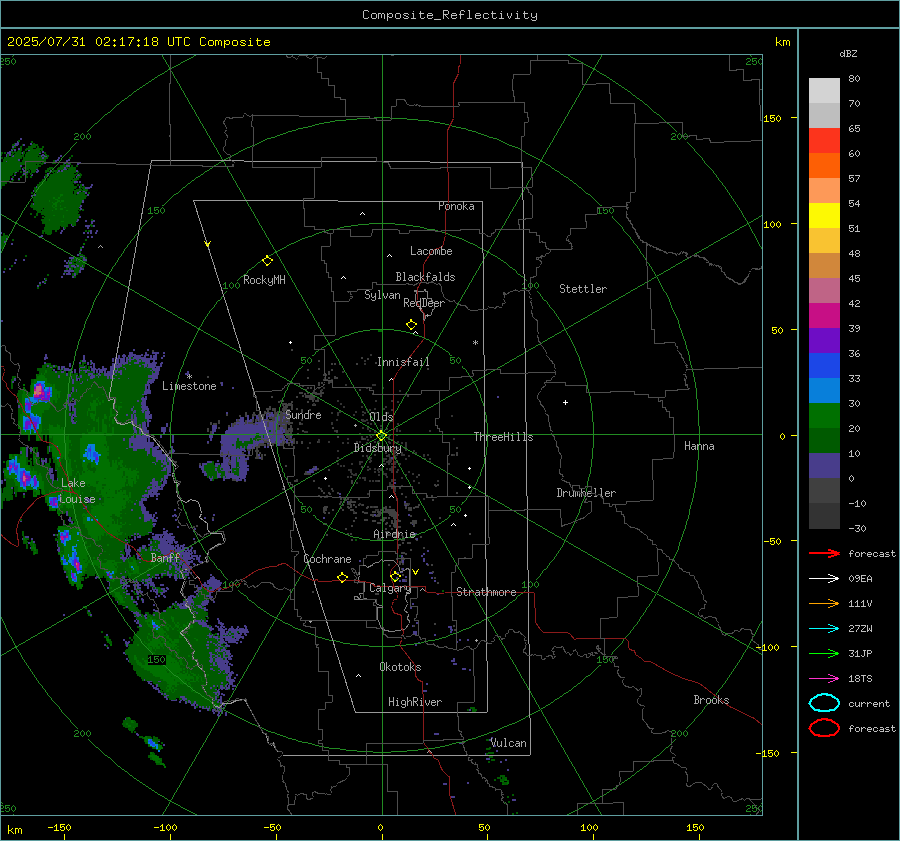Click the -150 tick on bottom axis

(x=60, y=827)
